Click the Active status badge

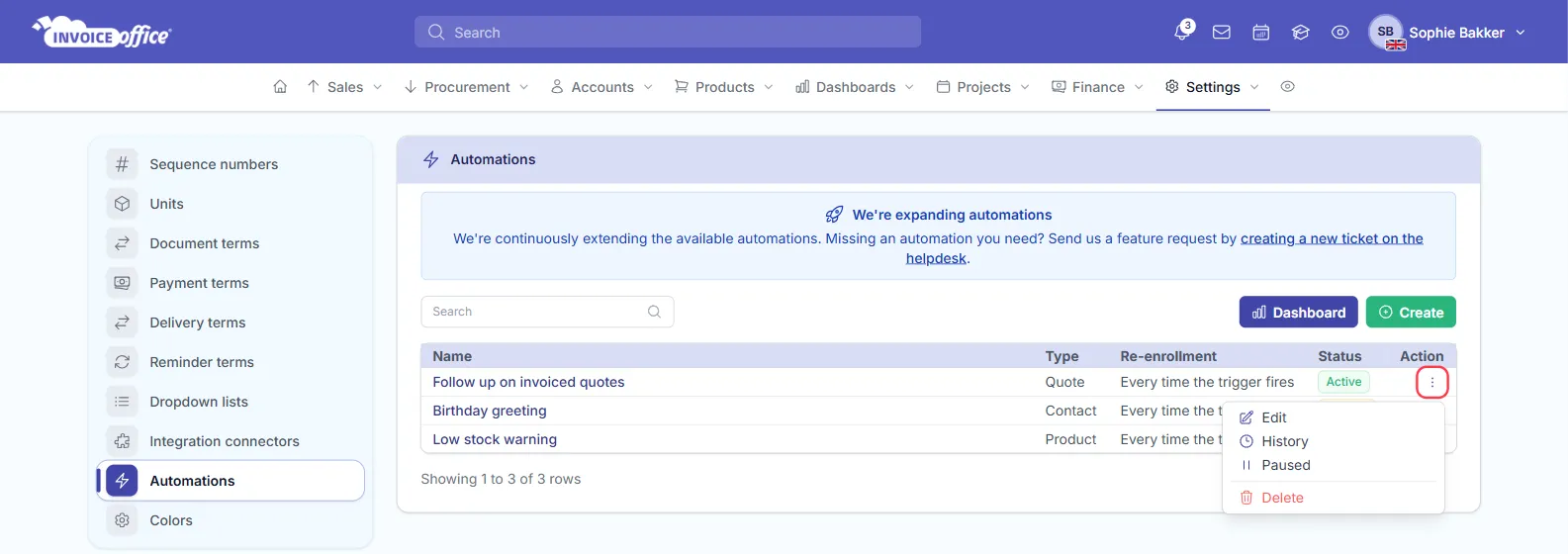coord(1343,382)
